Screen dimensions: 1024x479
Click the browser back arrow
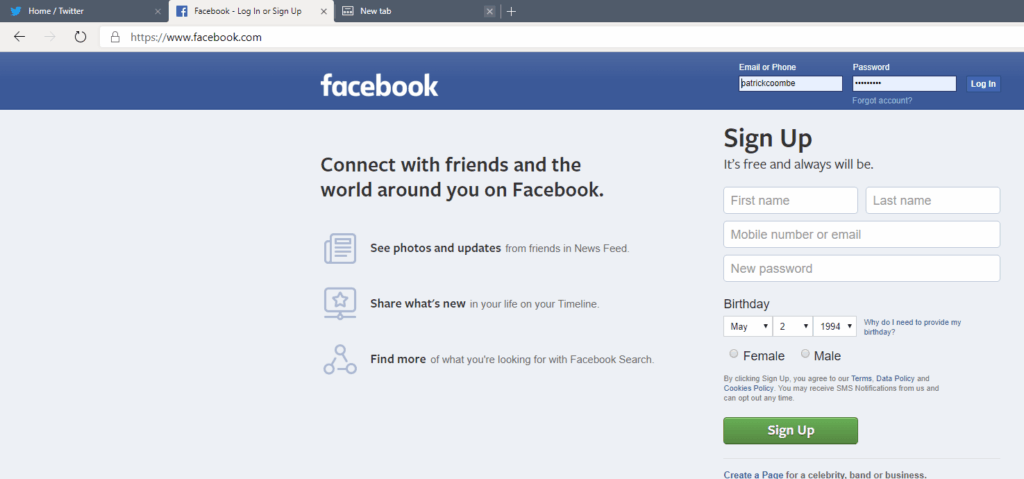pyautogui.click(x=19, y=37)
